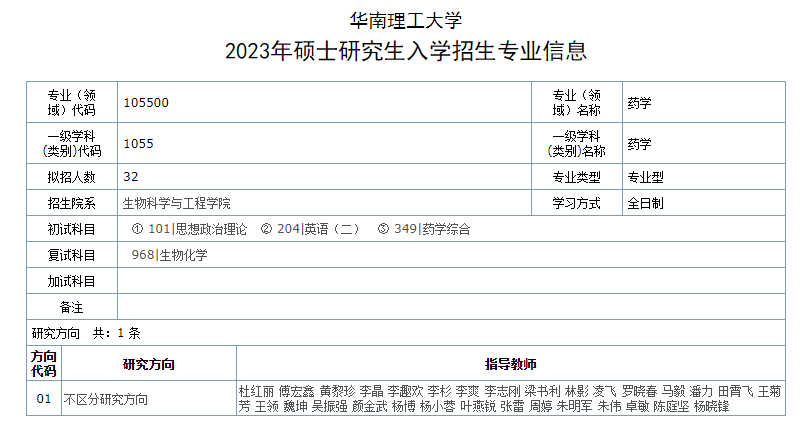The image size is (809, 441).
Task: Select the discipline code value 1055
Action: (x=138, y=144)
